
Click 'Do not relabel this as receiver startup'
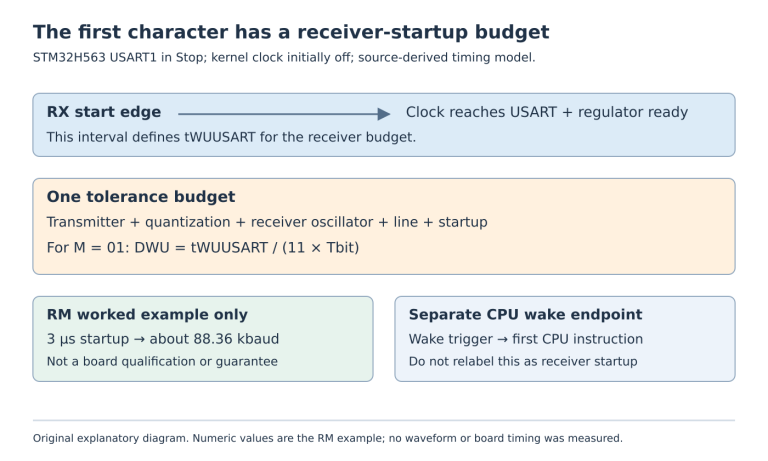click(523, 362)
